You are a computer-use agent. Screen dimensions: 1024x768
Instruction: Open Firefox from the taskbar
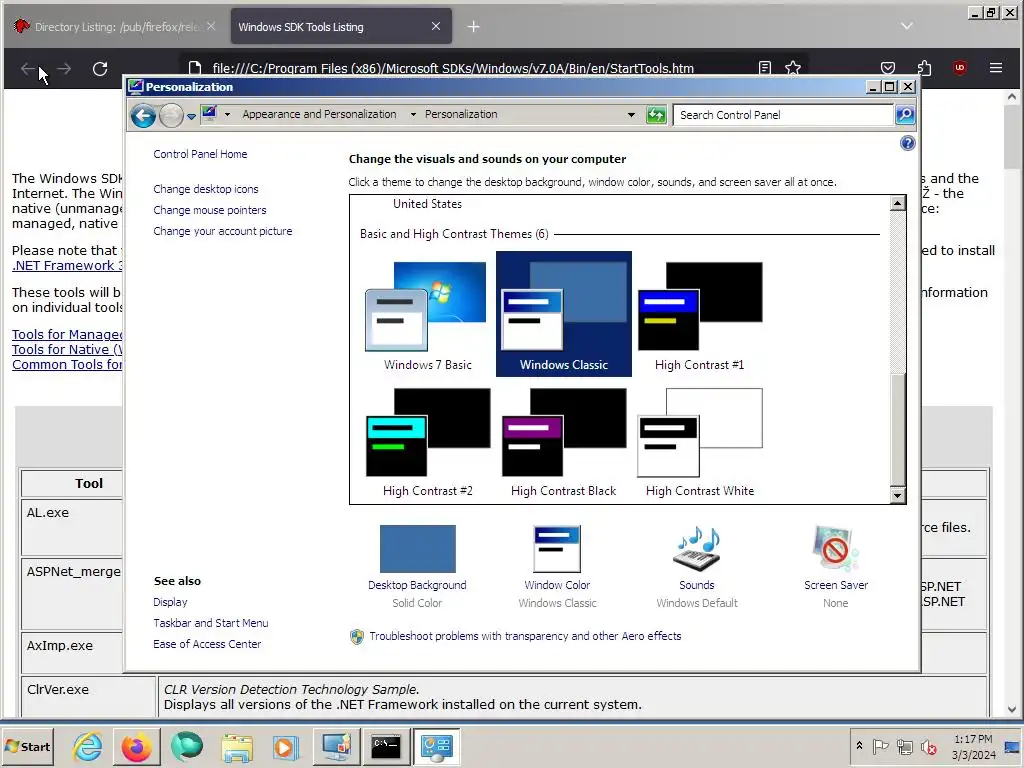[x=136, y=746]
